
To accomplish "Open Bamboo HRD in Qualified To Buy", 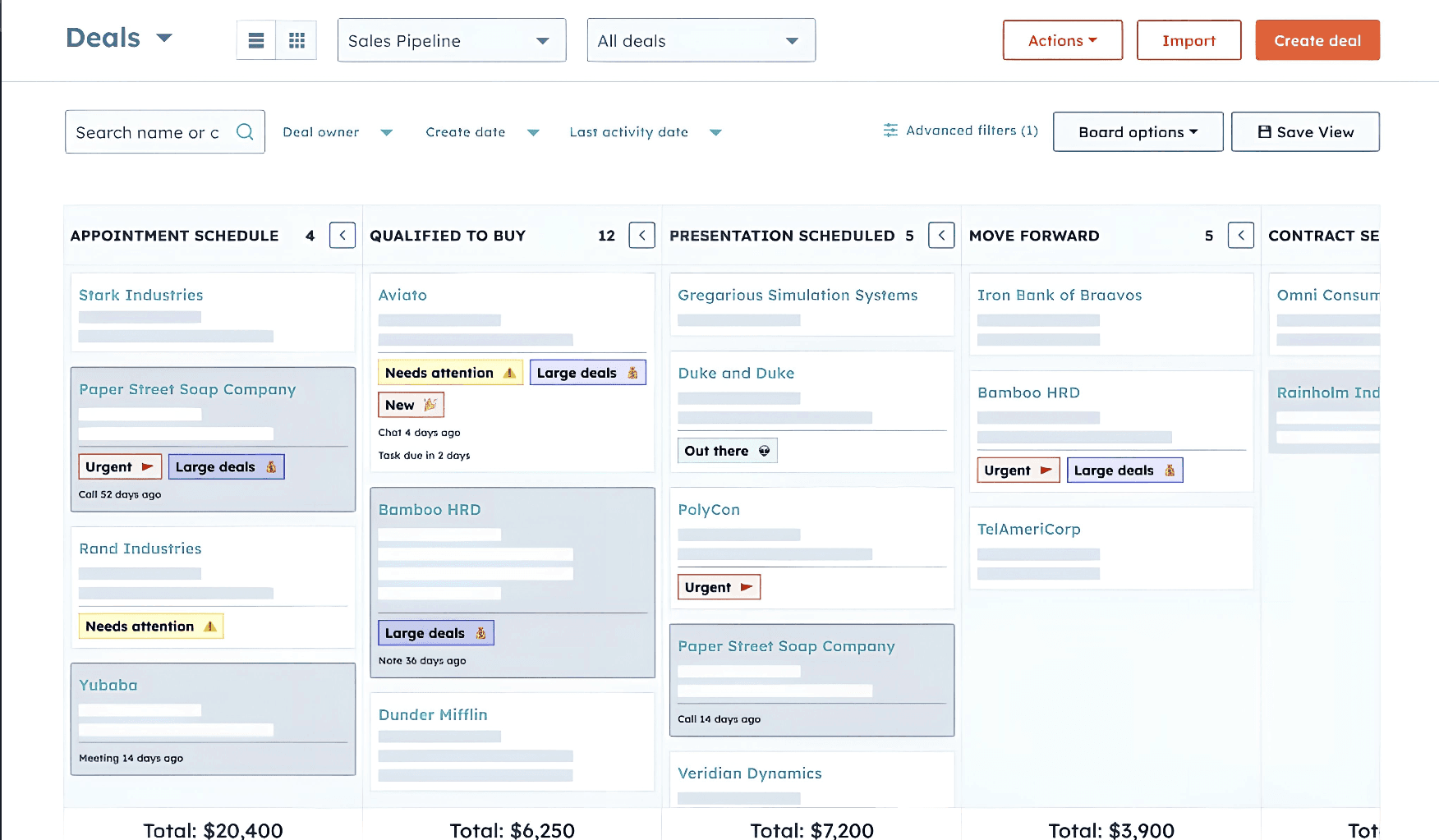I will pos(430,509).
